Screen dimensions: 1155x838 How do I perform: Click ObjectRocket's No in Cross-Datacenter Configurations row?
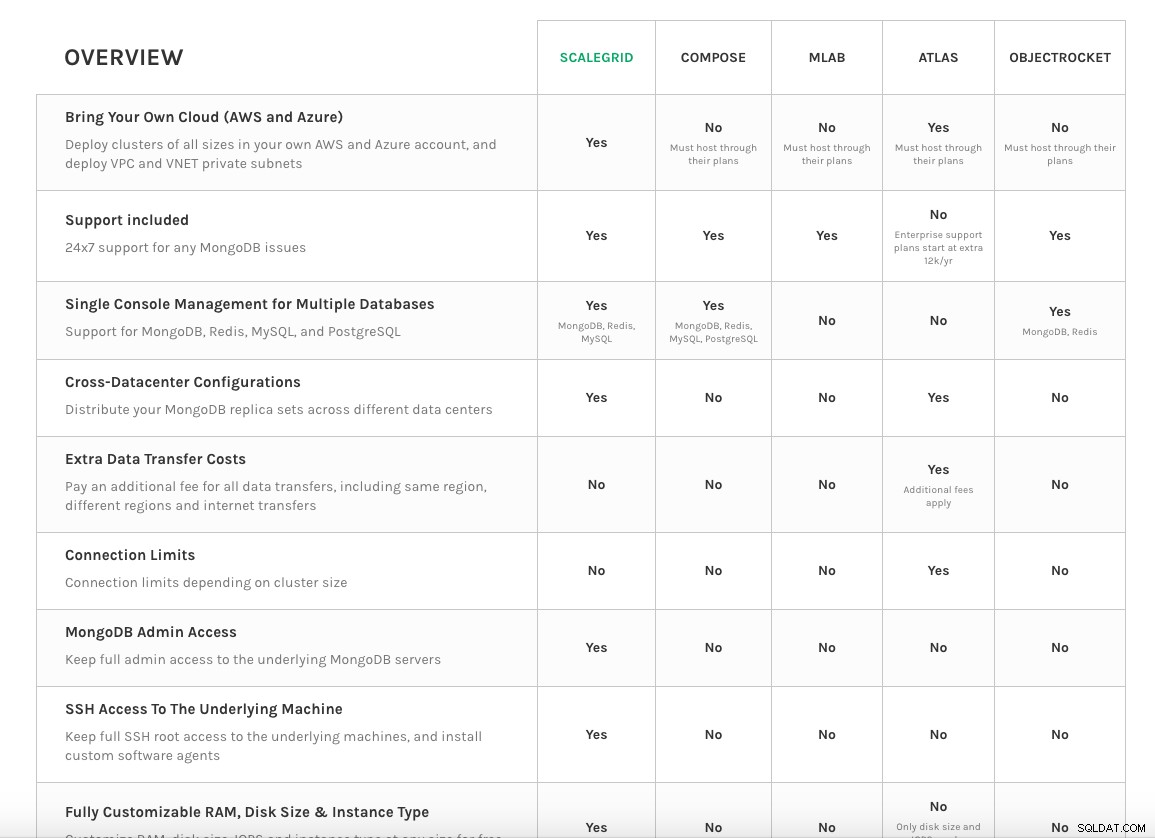1060,398
